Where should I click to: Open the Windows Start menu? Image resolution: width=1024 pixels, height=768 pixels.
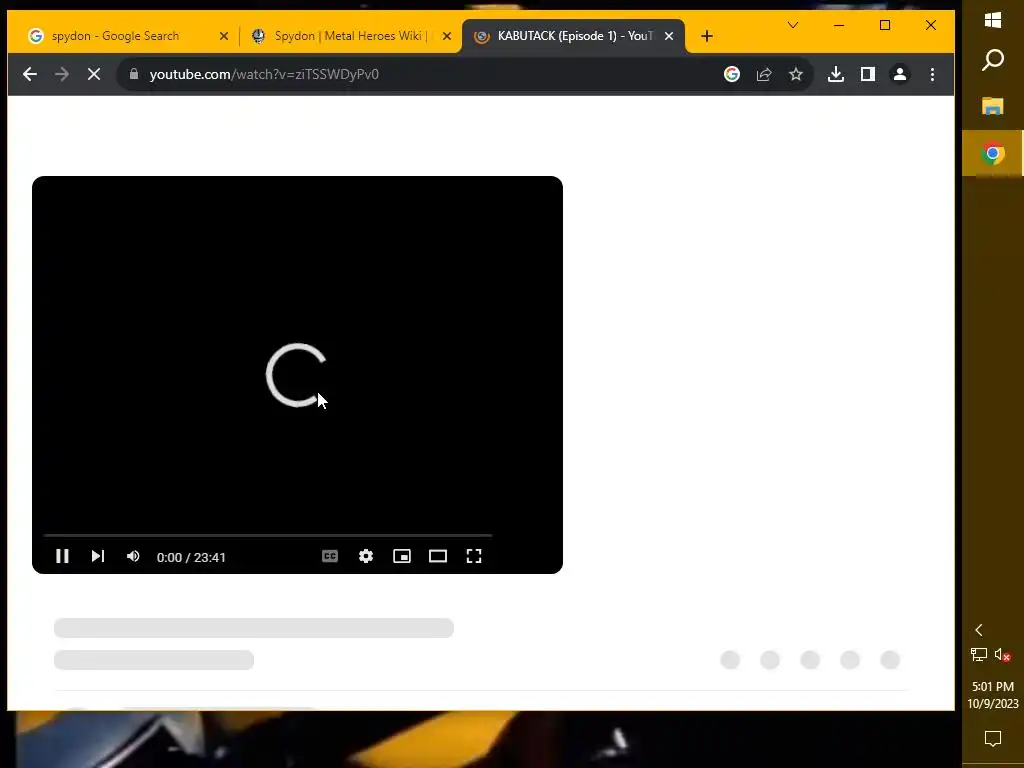pos(993,20)
